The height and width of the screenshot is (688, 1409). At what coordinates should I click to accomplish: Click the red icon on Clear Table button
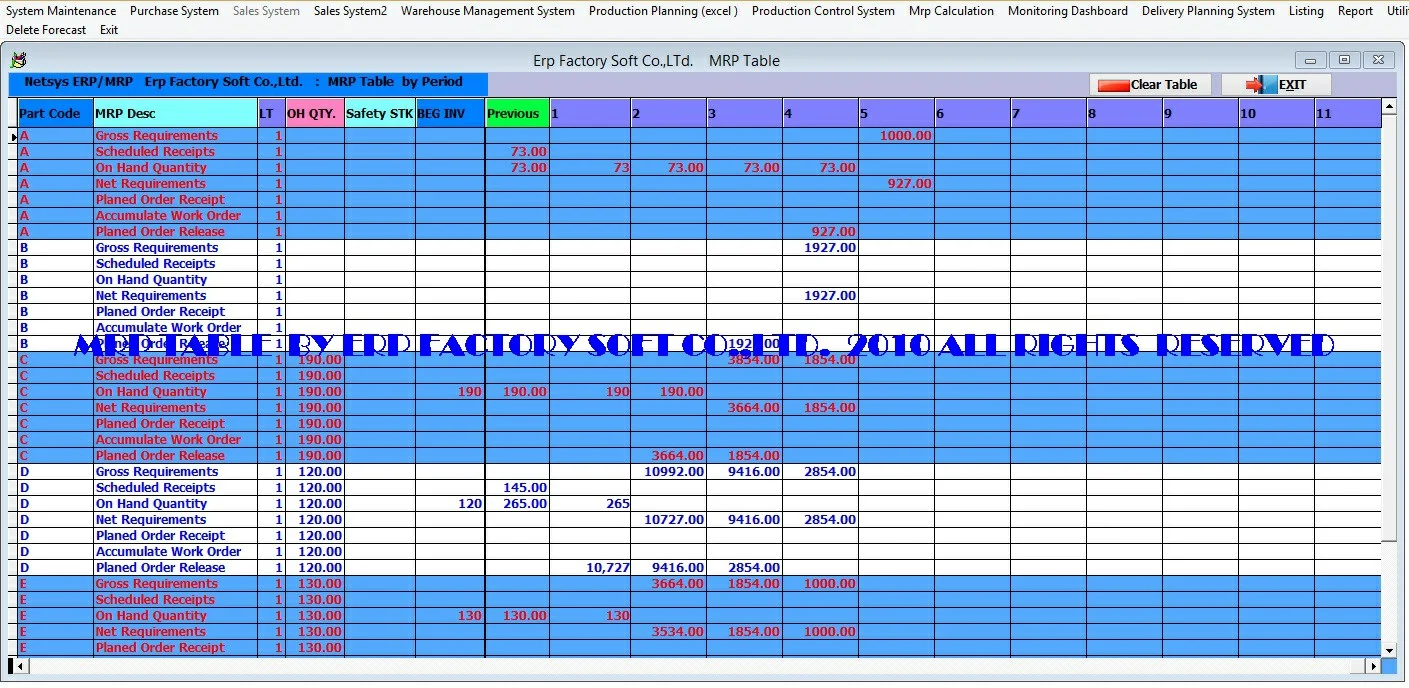pos(1113,85)
